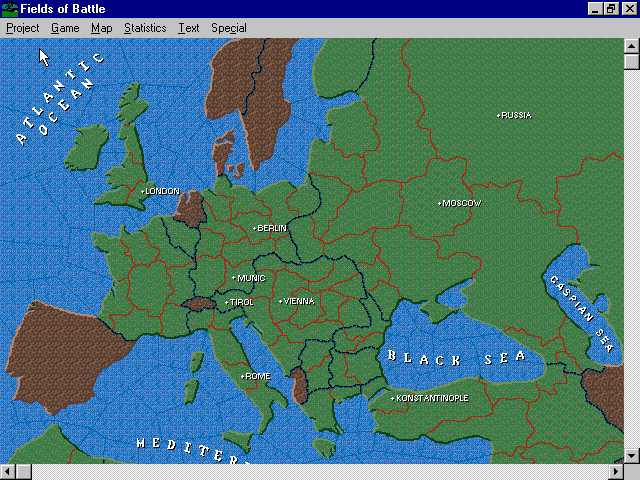This screenshot has width=640, height=480.
Task: Click the Fields of Battle title bar icon
Action: pos(10,9)
